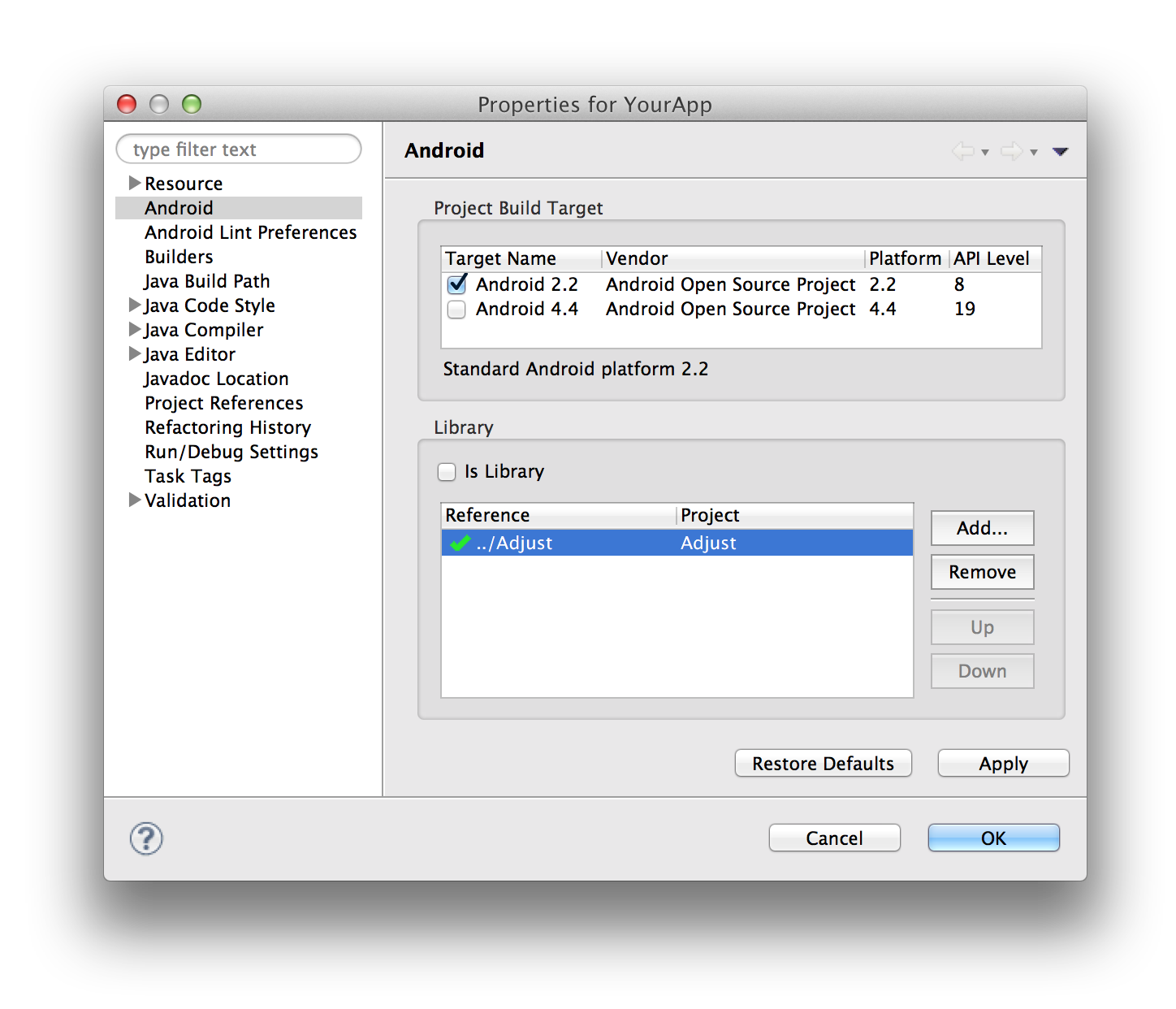This screenshot has width=1176, height=1009.
Task: Click platform 2.2 cell
Action: tap(883, 285)
